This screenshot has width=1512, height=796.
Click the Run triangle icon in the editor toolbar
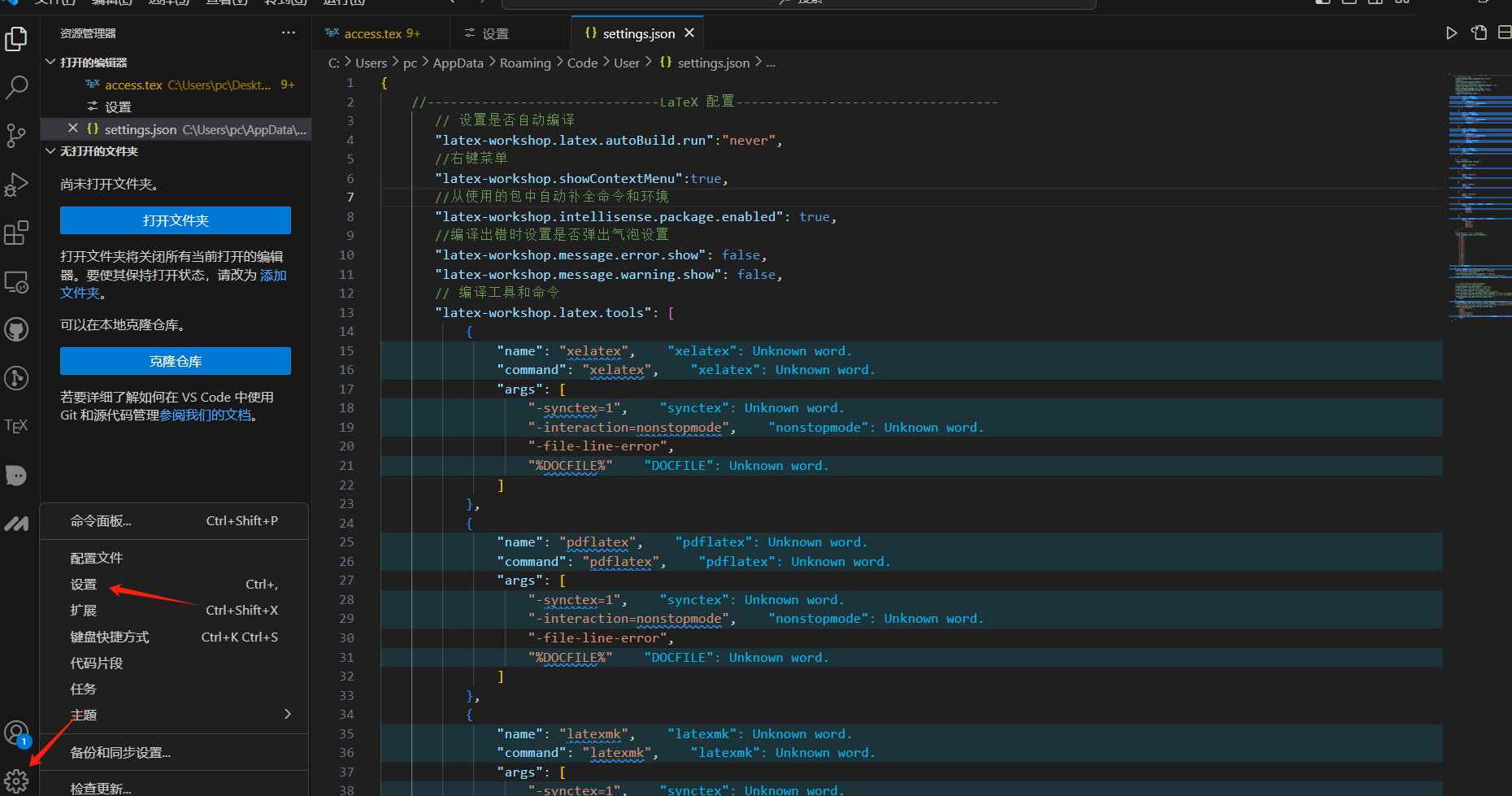1451,33
